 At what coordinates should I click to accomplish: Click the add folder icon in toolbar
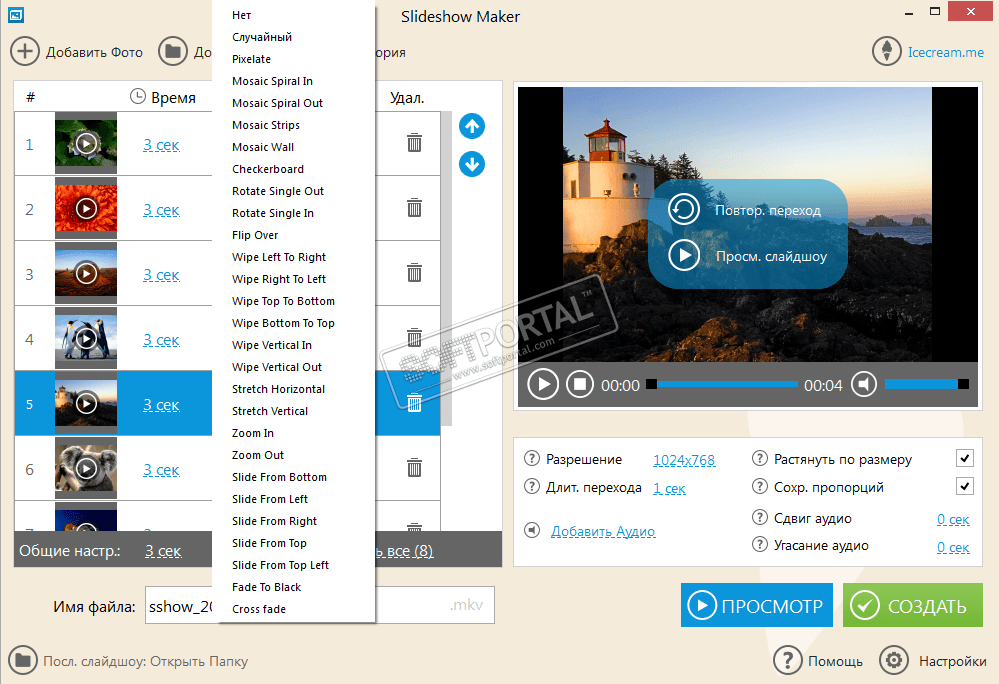pyautogui.click(x=173, y=52)
